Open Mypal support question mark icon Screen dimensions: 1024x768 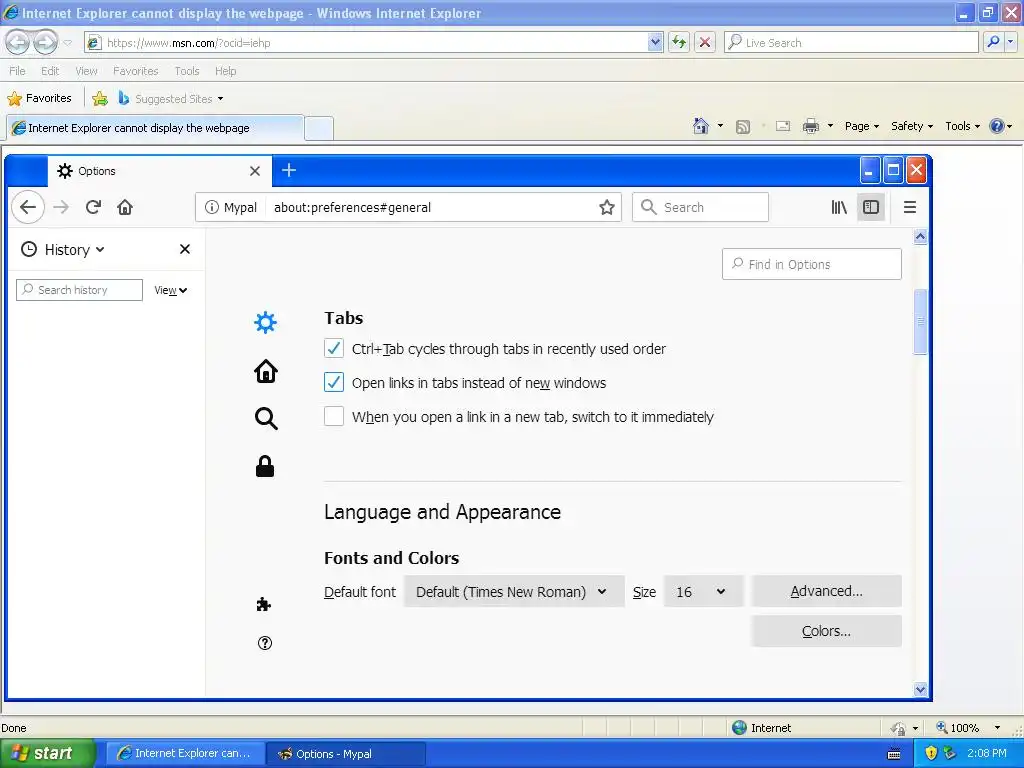coord(264,643)
